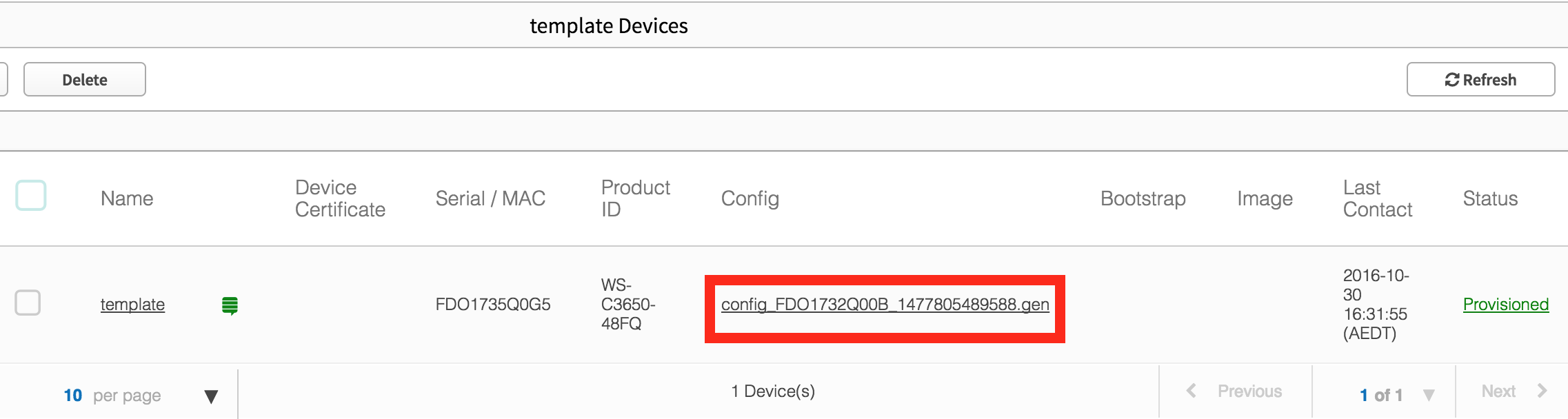Check the template device row checkbox
Viewport: 1568px width, 419px height.
pos(28,303)
